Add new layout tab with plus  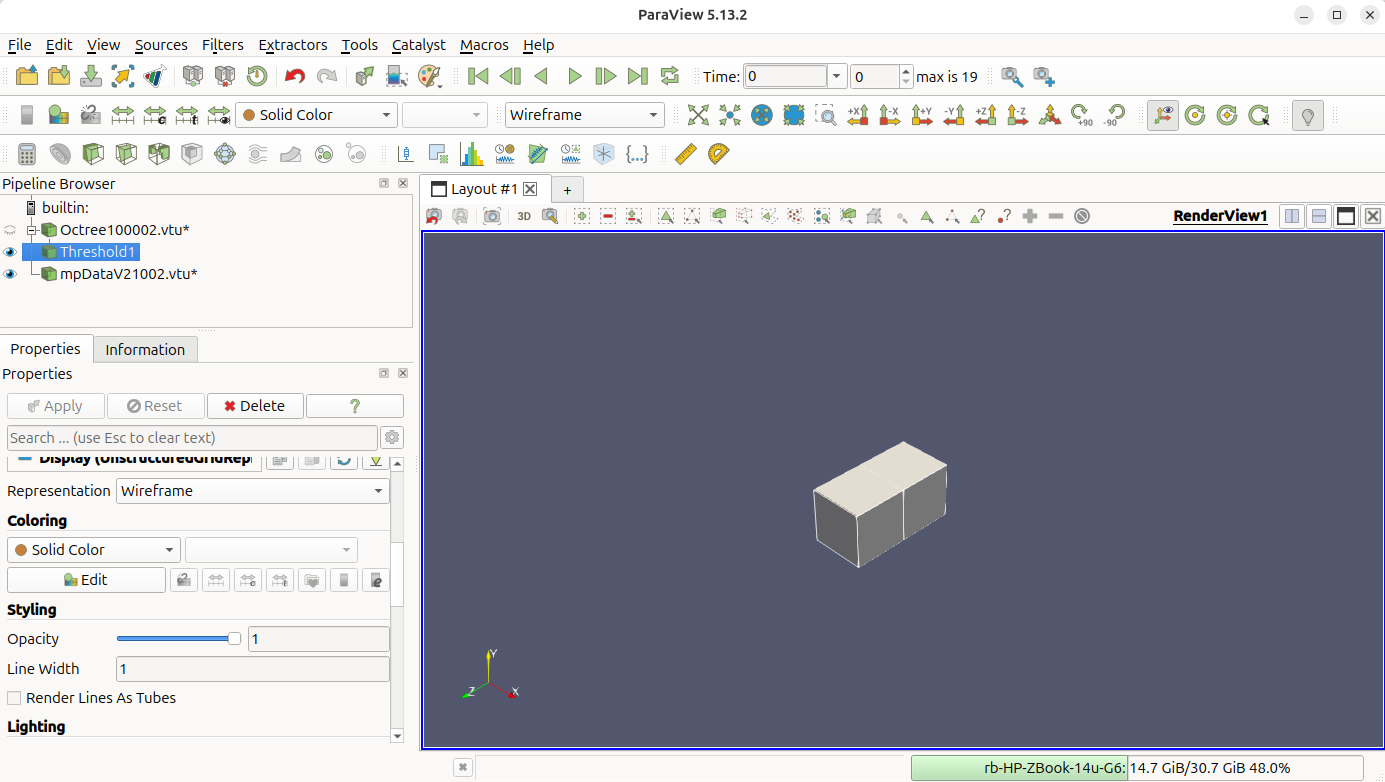click(x=567, y=190)
